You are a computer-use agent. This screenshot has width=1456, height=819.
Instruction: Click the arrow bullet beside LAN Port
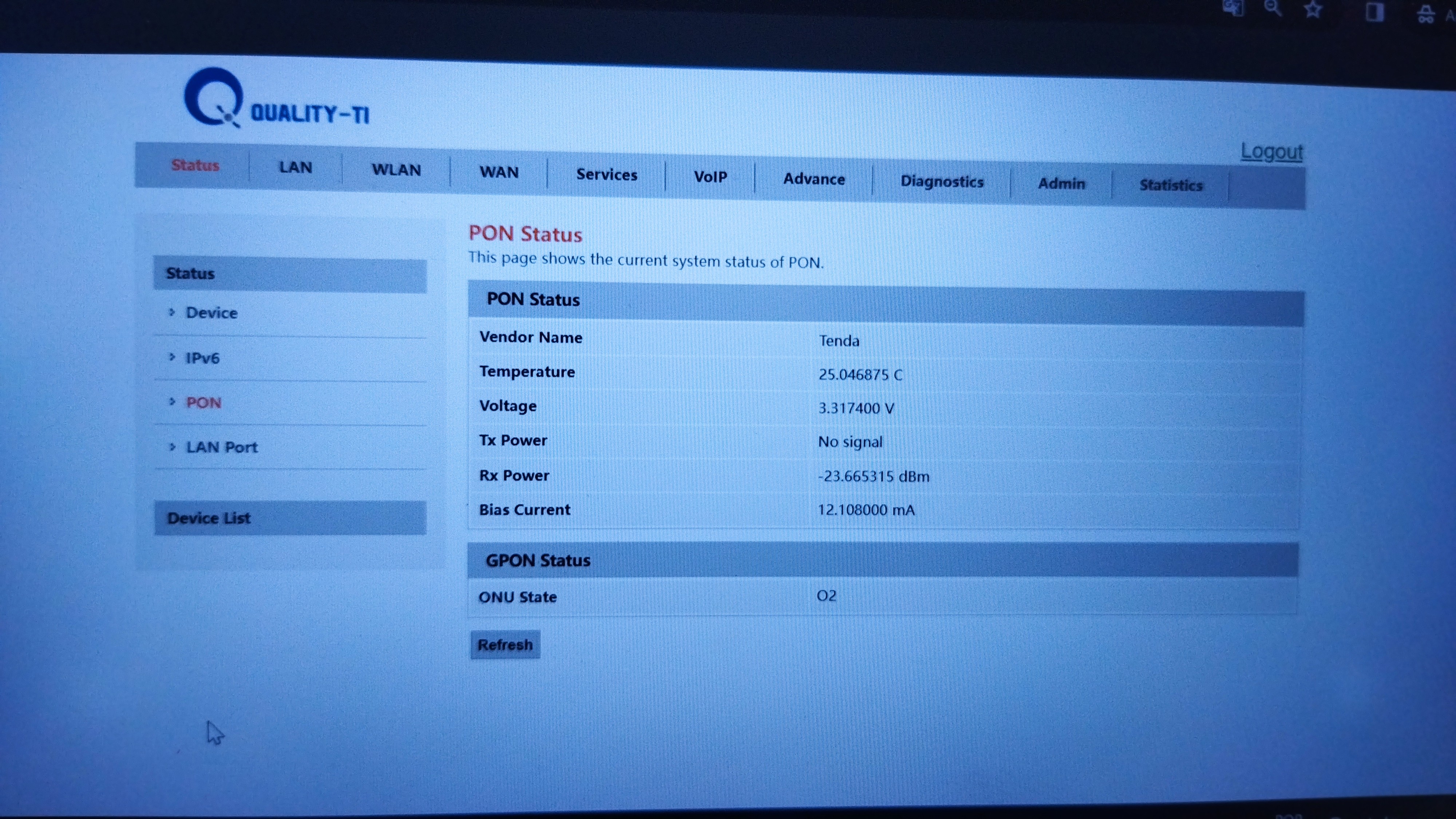173,447
